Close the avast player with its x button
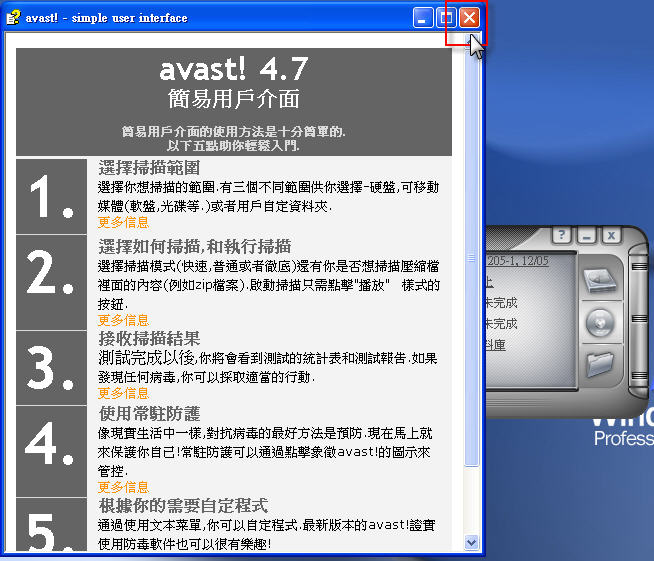Image resolution: width=654 pixels, height=561 pixels. coord(611,235)
